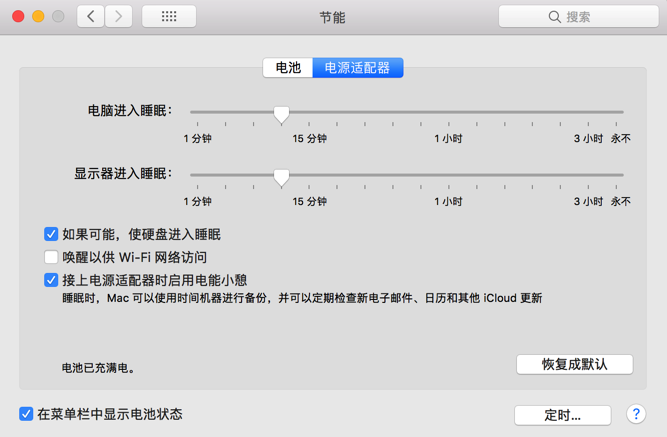Switch to the 电池 tab
Screen dimensions: 667x437
288,68
